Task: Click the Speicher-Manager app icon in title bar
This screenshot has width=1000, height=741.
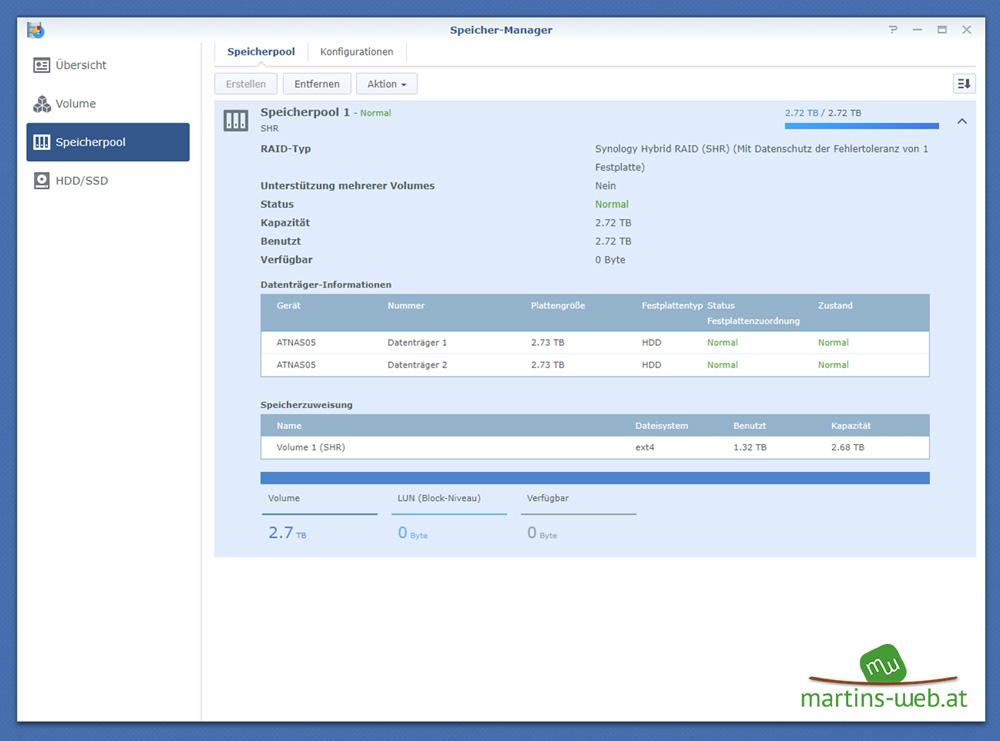Action: coord(36,29)
